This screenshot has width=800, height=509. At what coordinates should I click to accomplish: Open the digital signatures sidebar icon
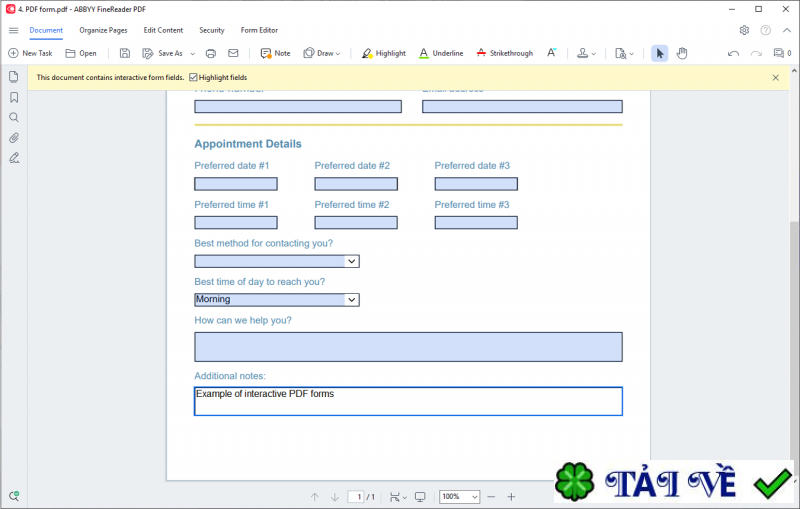pyautogui.click(x=14, y=158)
